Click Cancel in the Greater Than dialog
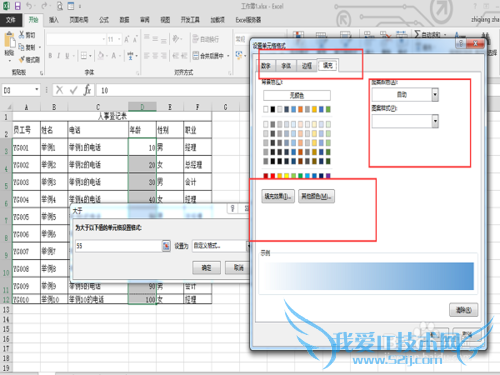 point(237,268)
